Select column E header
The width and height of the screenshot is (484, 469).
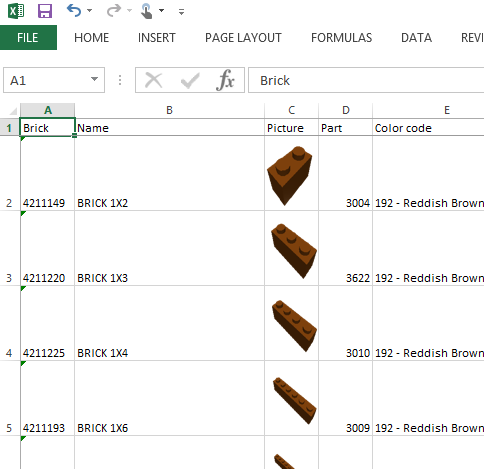pyautogui.click(x=447, y=110)
